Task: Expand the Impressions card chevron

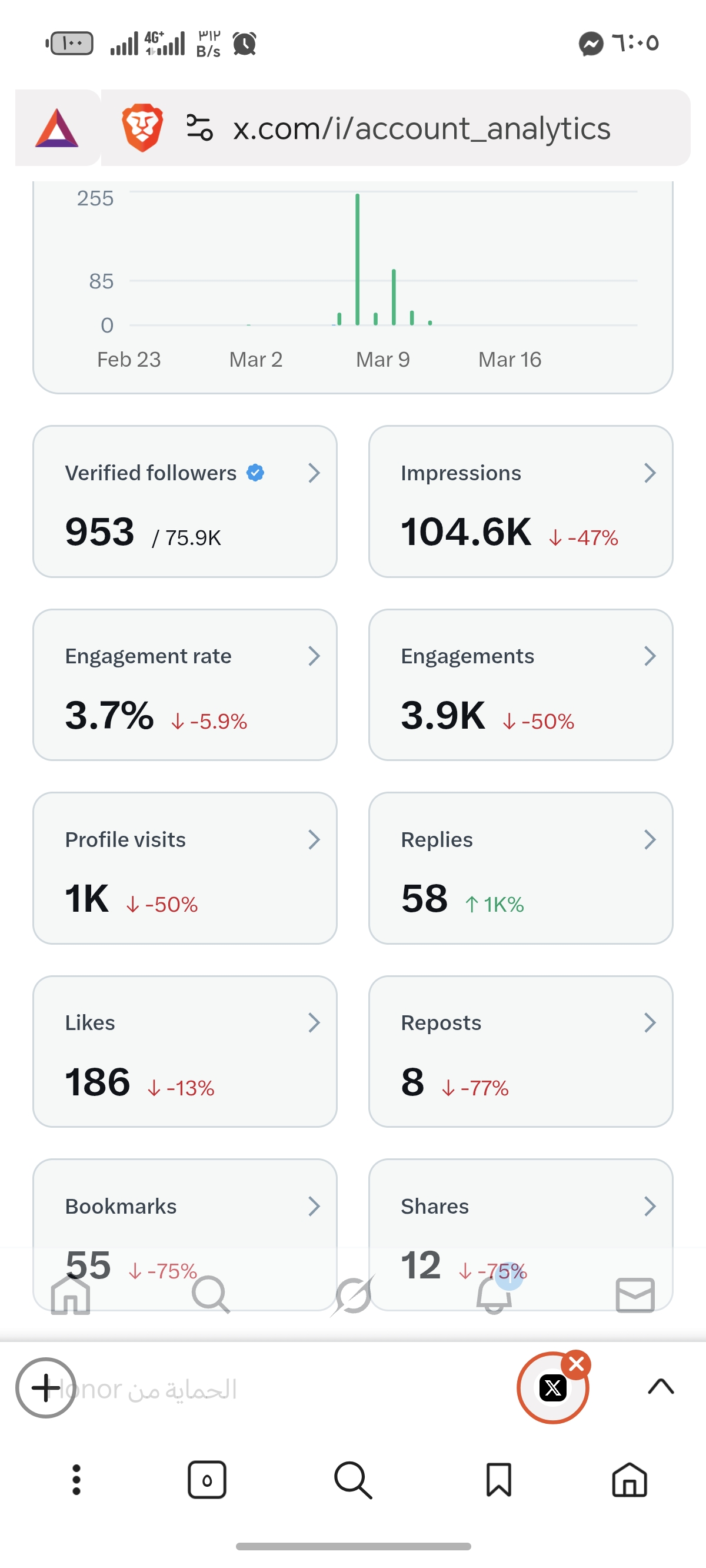Action: [x=650, y=473]
